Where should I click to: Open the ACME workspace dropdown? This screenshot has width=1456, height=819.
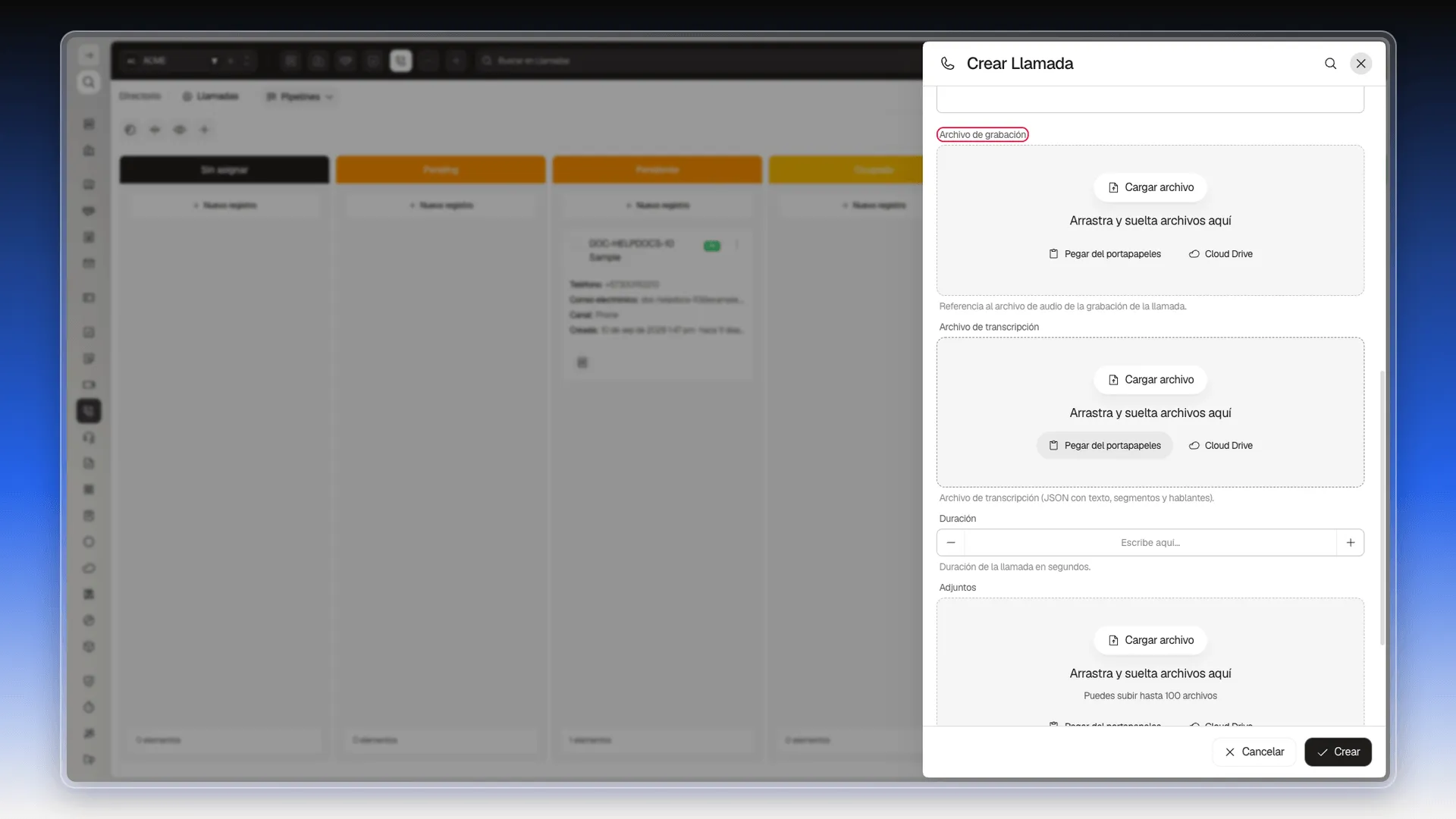click(x=172, y=61)
